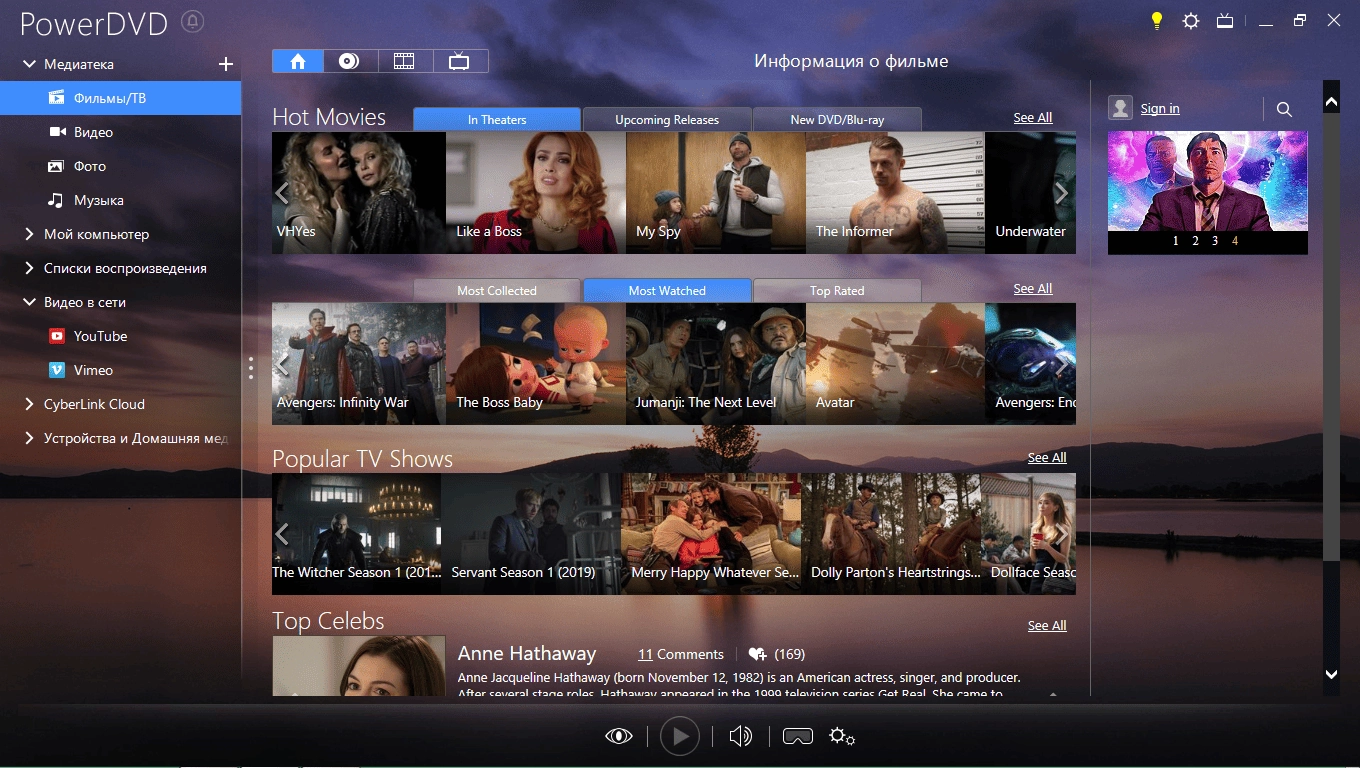Click See All for Top Celebs
This screenshot has height=768, width=1360.
point(1047,625)
